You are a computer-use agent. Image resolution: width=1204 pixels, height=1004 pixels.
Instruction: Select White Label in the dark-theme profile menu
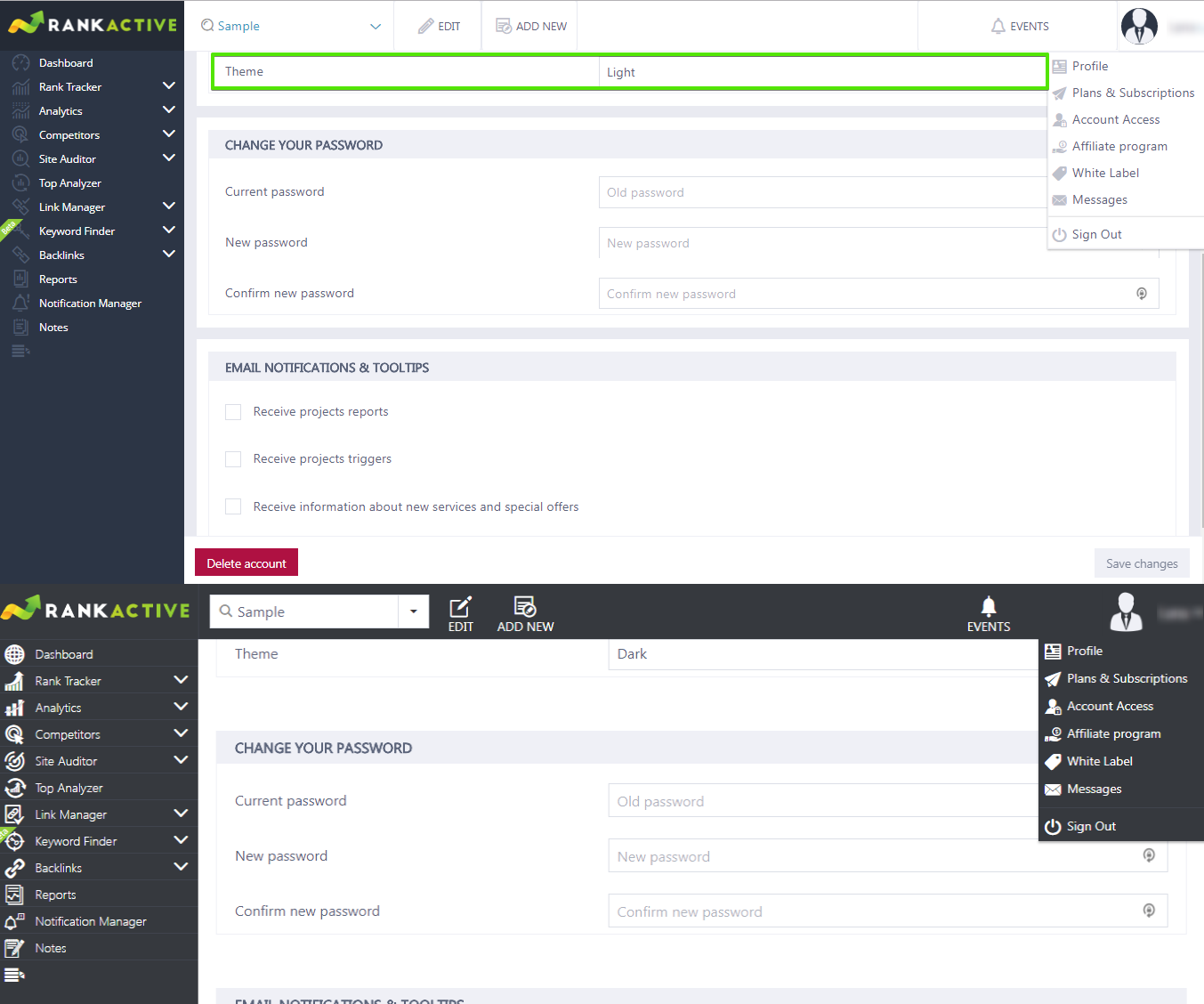[1099, 761]
